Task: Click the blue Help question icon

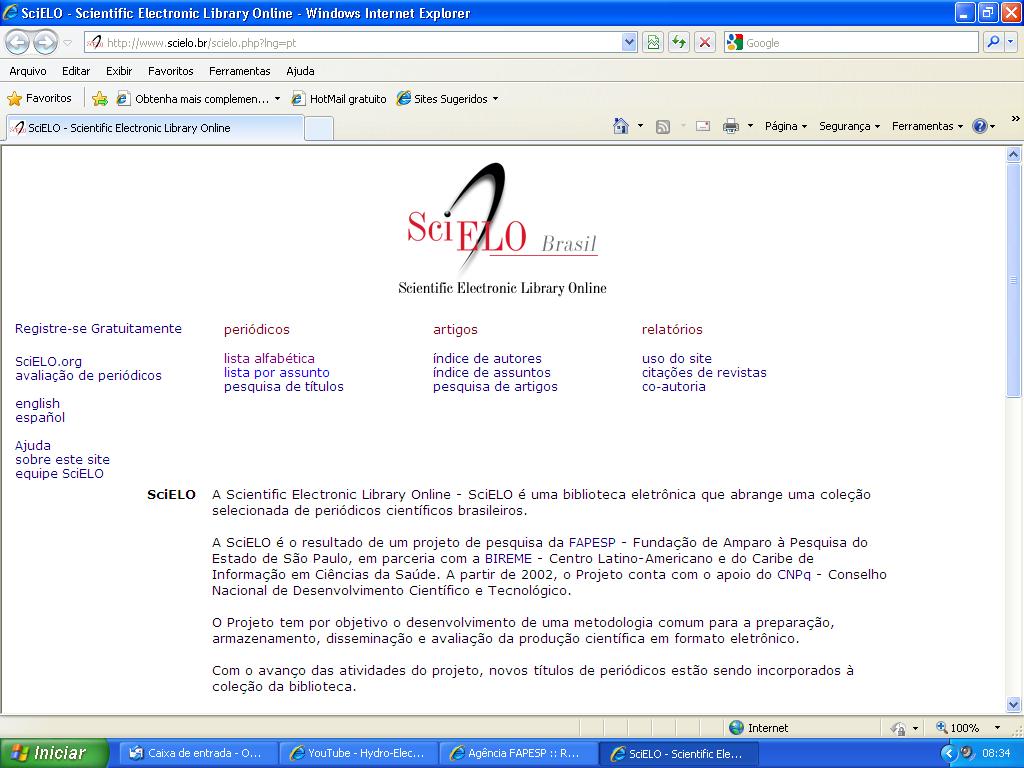Action: [980, 126]
